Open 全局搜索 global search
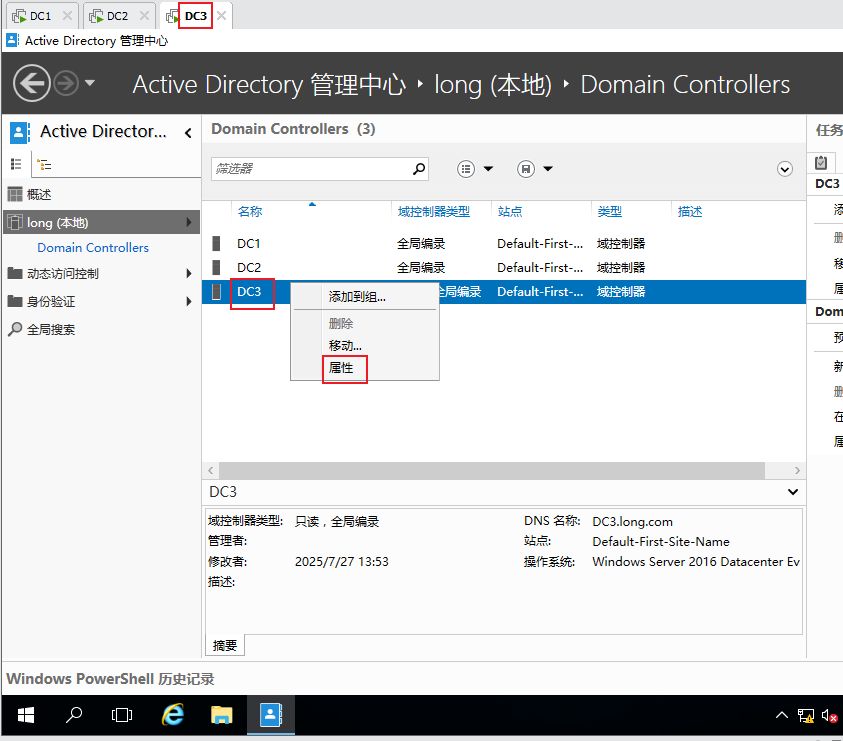This screenshot has width=843, height=741. pyautogui.click(x=51, y=330)
